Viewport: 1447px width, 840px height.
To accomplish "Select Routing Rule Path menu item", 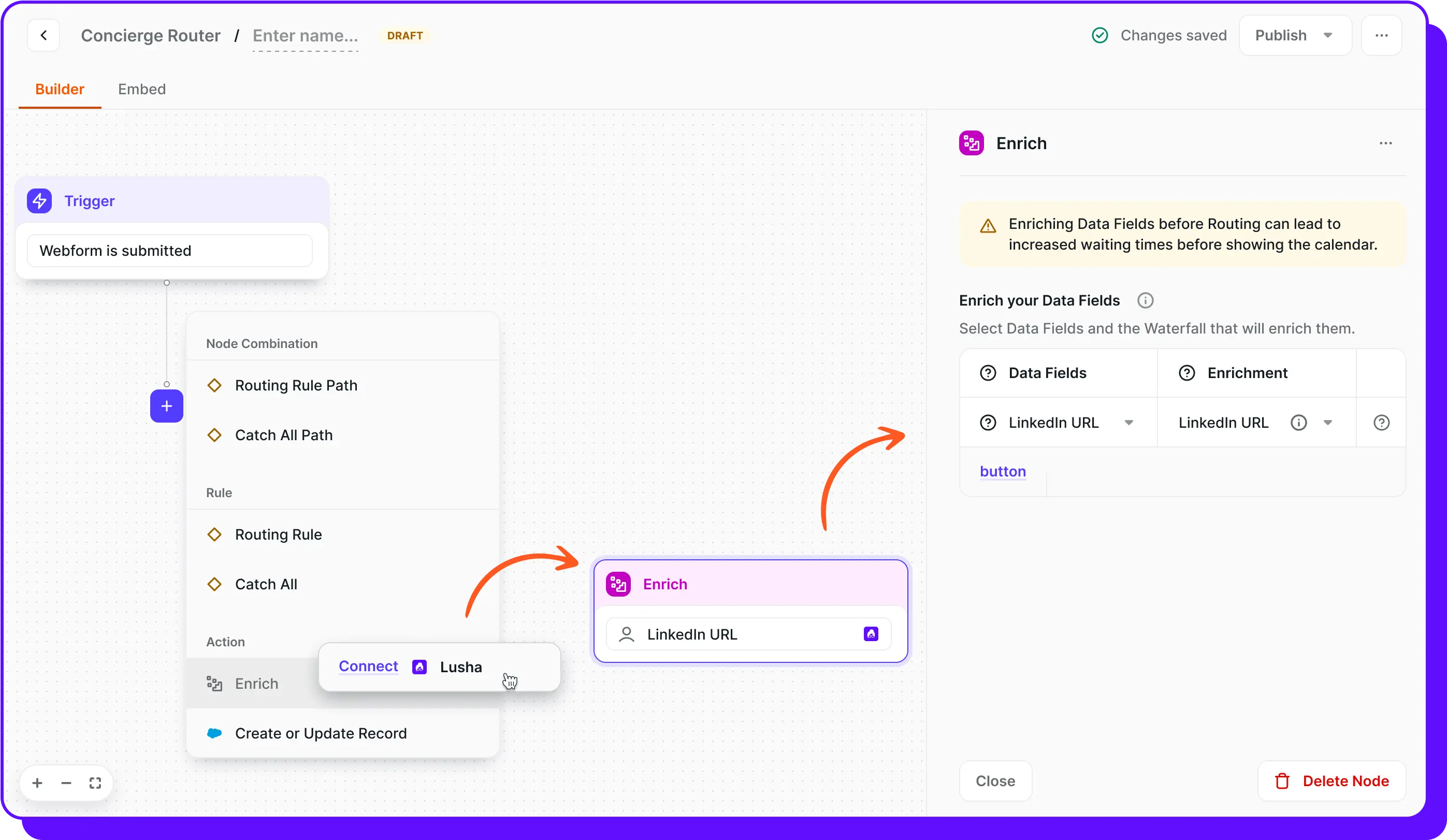I will 343,385.
